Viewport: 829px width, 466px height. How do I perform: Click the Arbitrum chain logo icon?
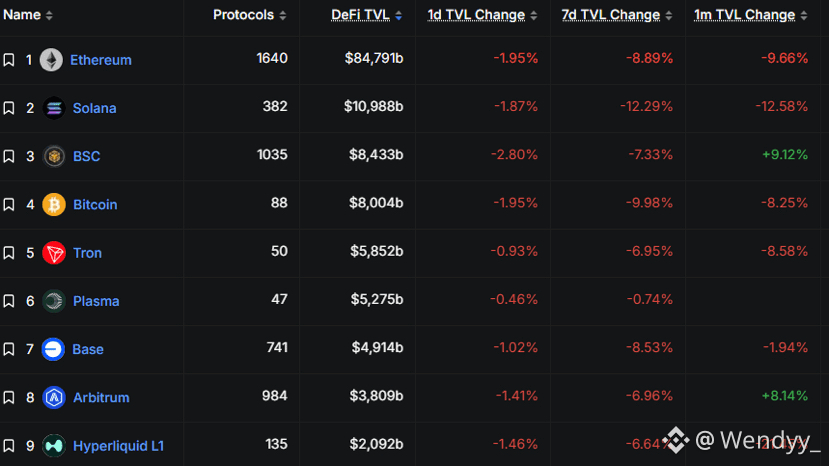coord(54,397)
